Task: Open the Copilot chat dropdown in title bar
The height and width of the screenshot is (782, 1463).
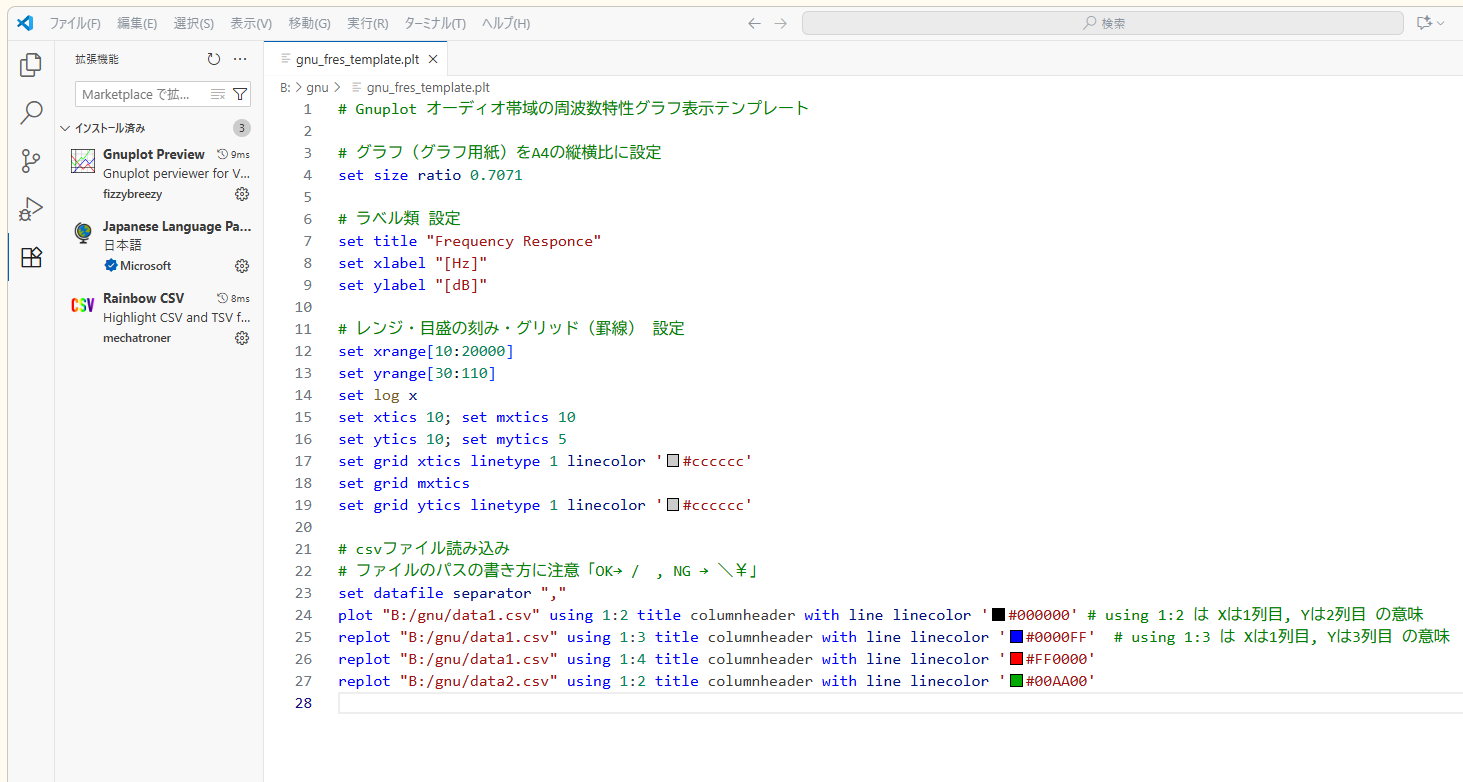Action: (1431, 23)
